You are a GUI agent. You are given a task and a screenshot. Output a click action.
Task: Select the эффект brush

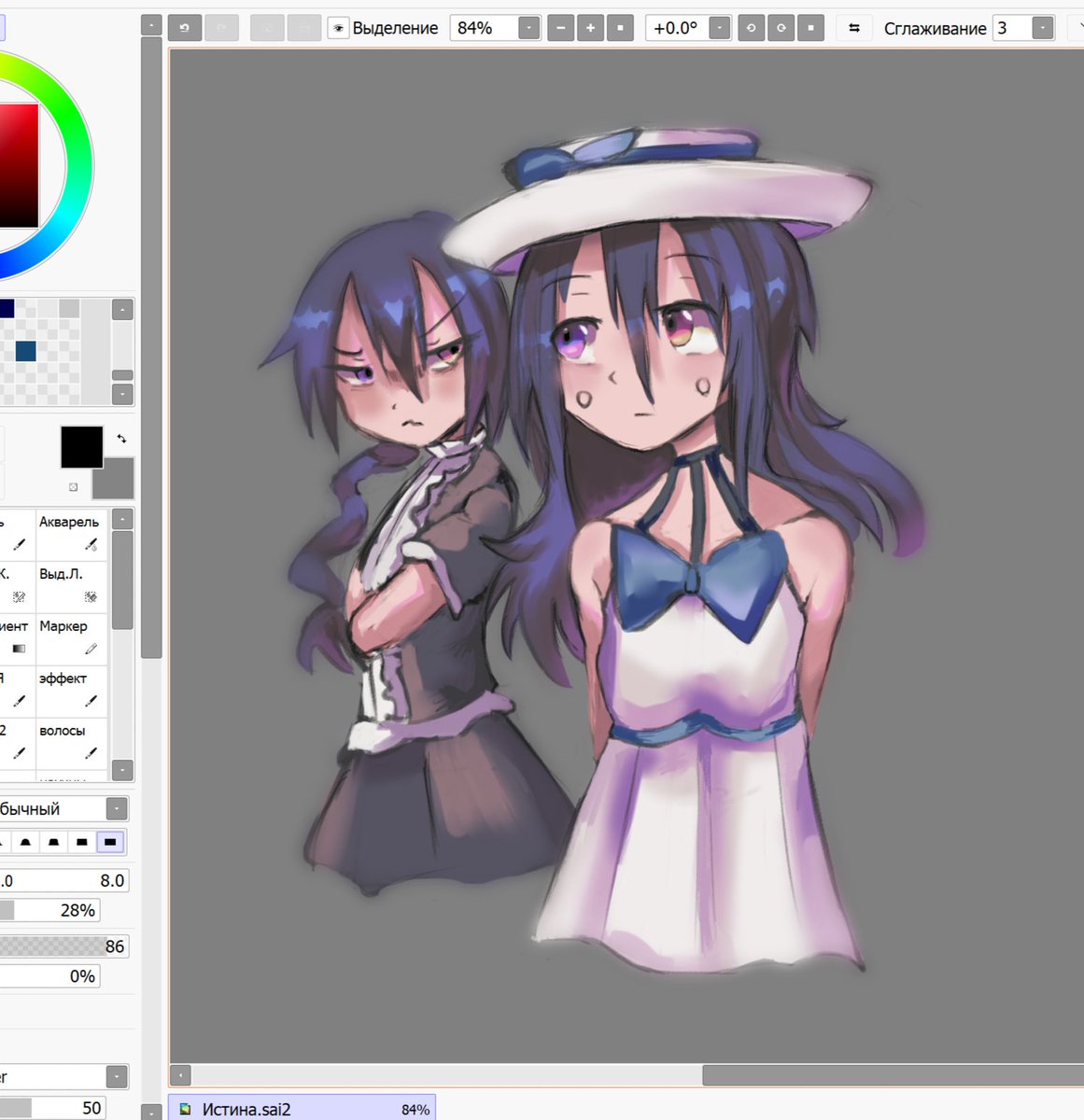[x=73, y=691]
